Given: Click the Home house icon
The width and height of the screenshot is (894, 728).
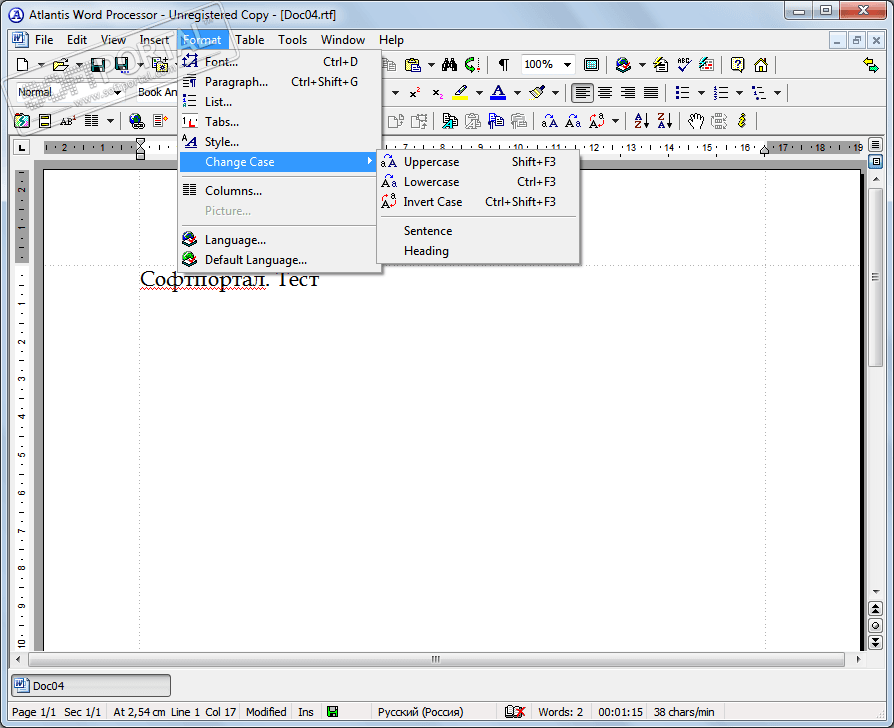Looking at the screenshot, I should [x=761, y=64].
